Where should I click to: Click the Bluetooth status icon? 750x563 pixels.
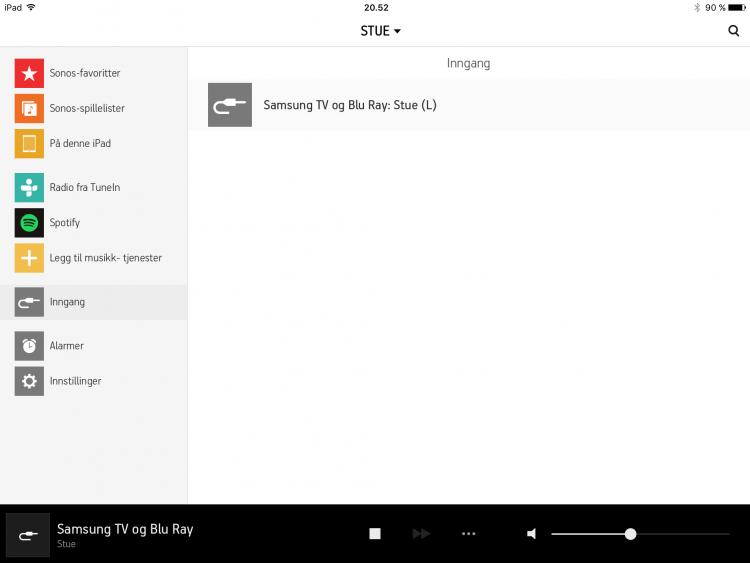click(697, 8)
